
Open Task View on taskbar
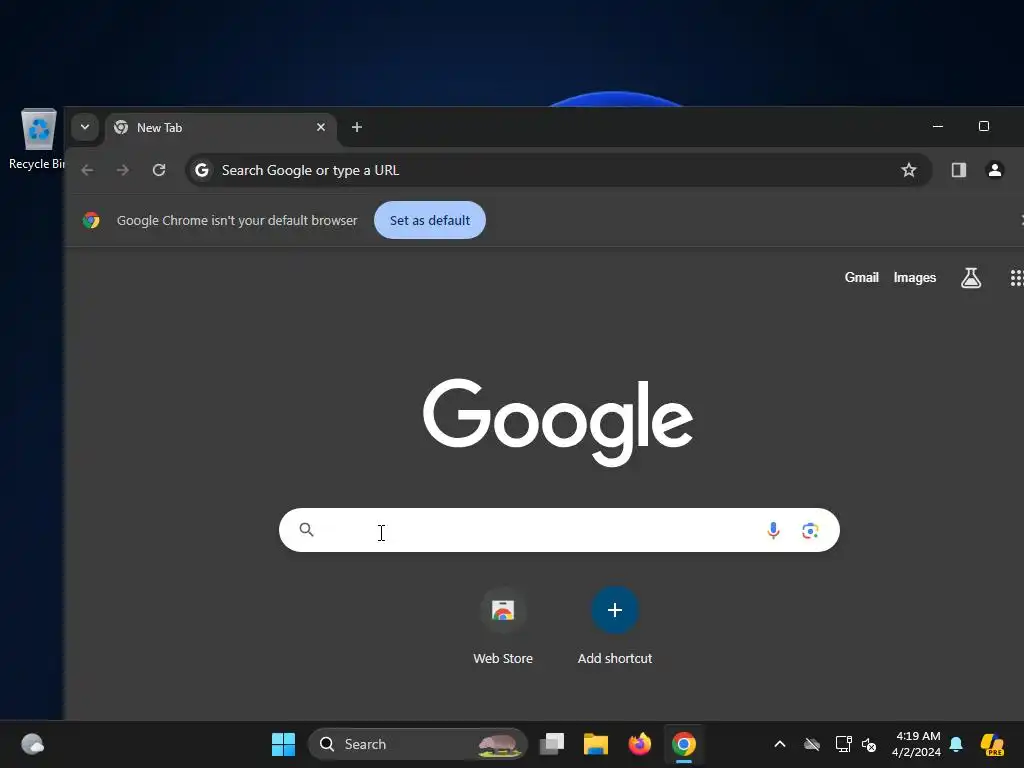coord(552,744)
